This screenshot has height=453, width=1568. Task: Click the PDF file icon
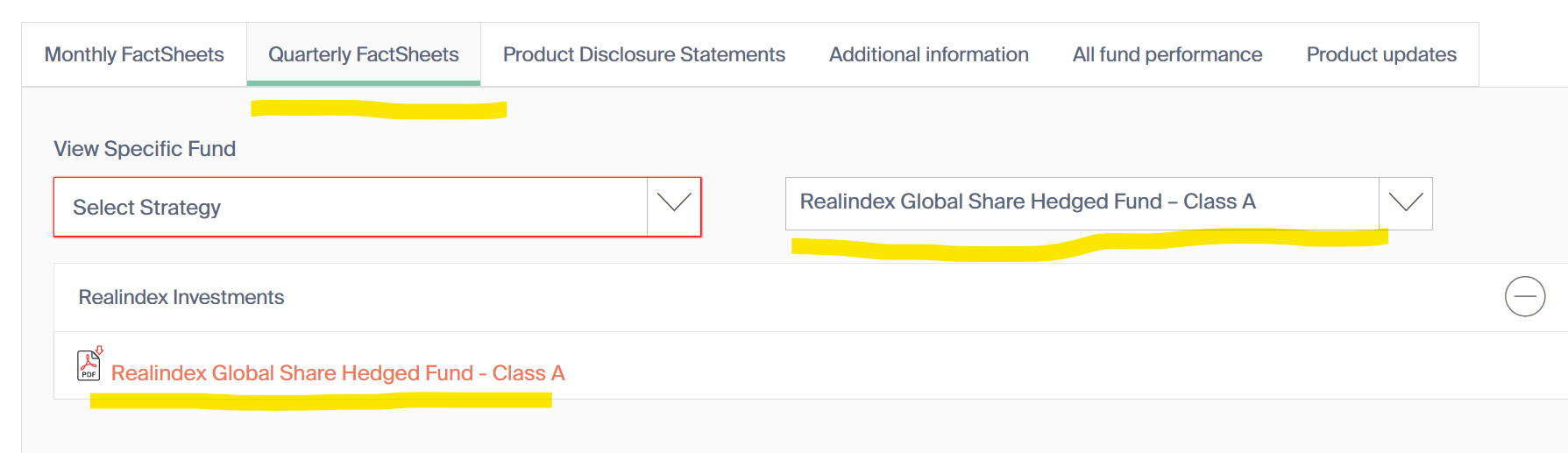tap(89, 365)
